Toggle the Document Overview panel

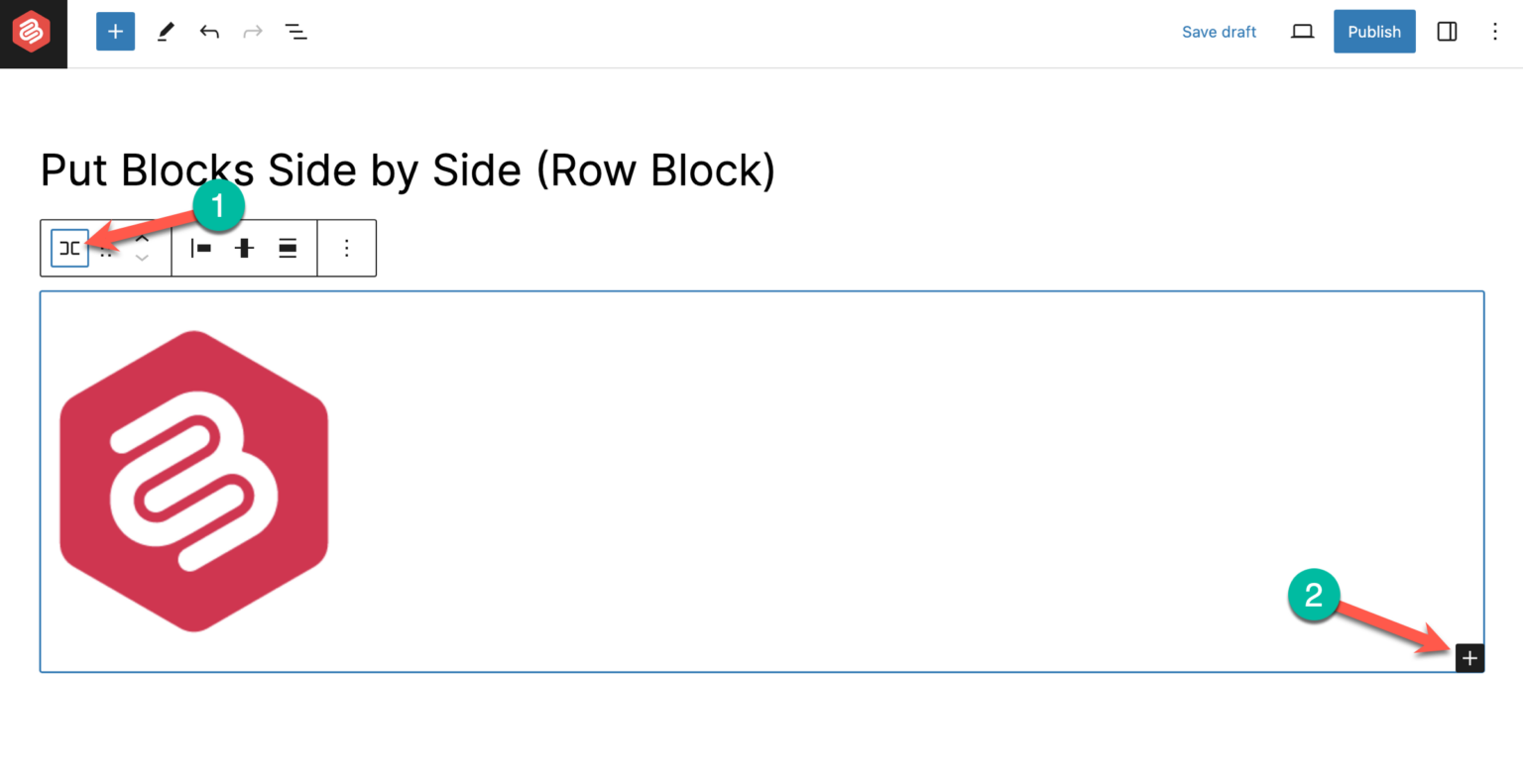click(x=295, y=31)
